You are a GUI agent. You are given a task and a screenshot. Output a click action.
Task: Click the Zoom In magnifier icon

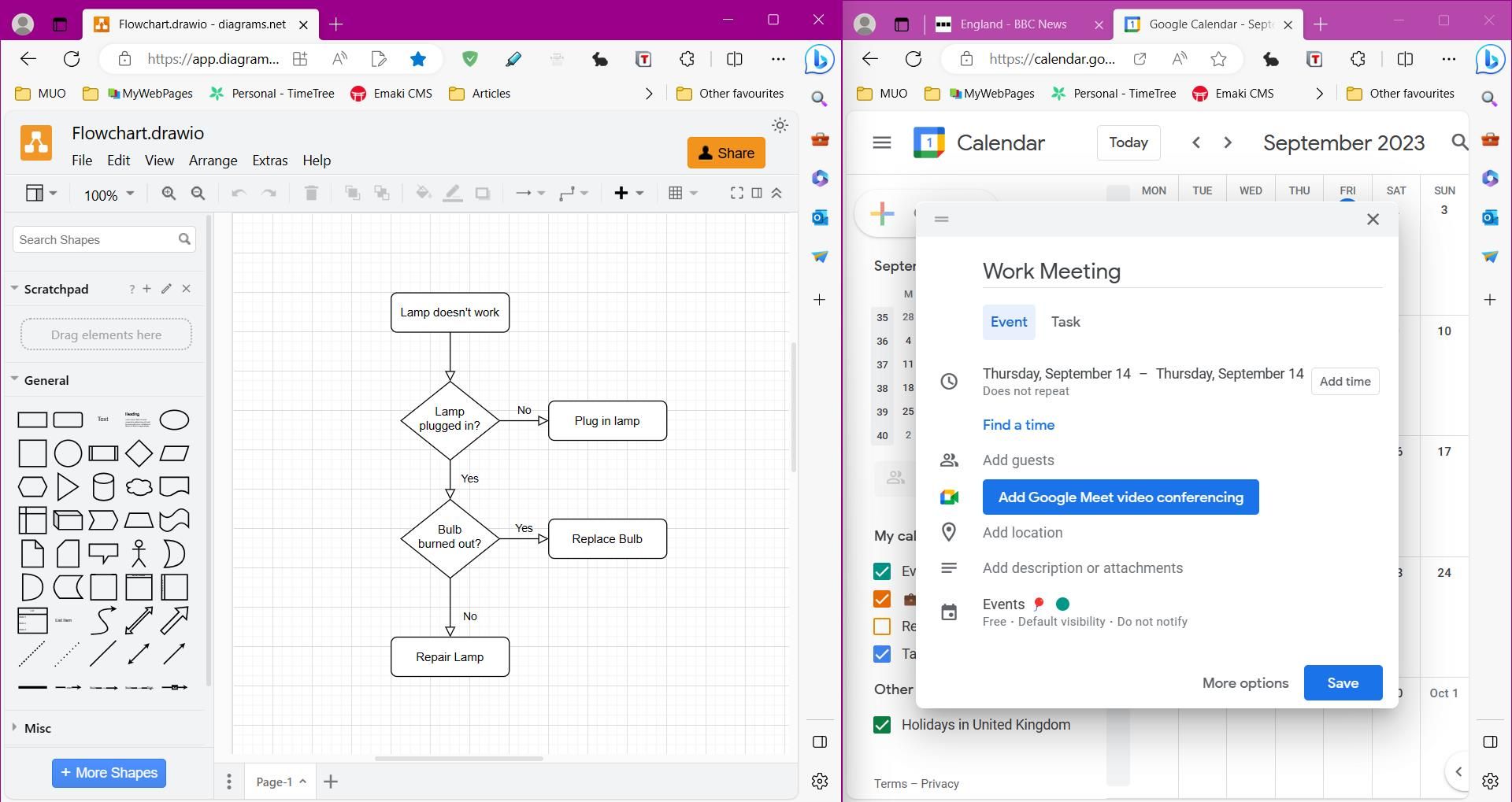pos(169,194)
